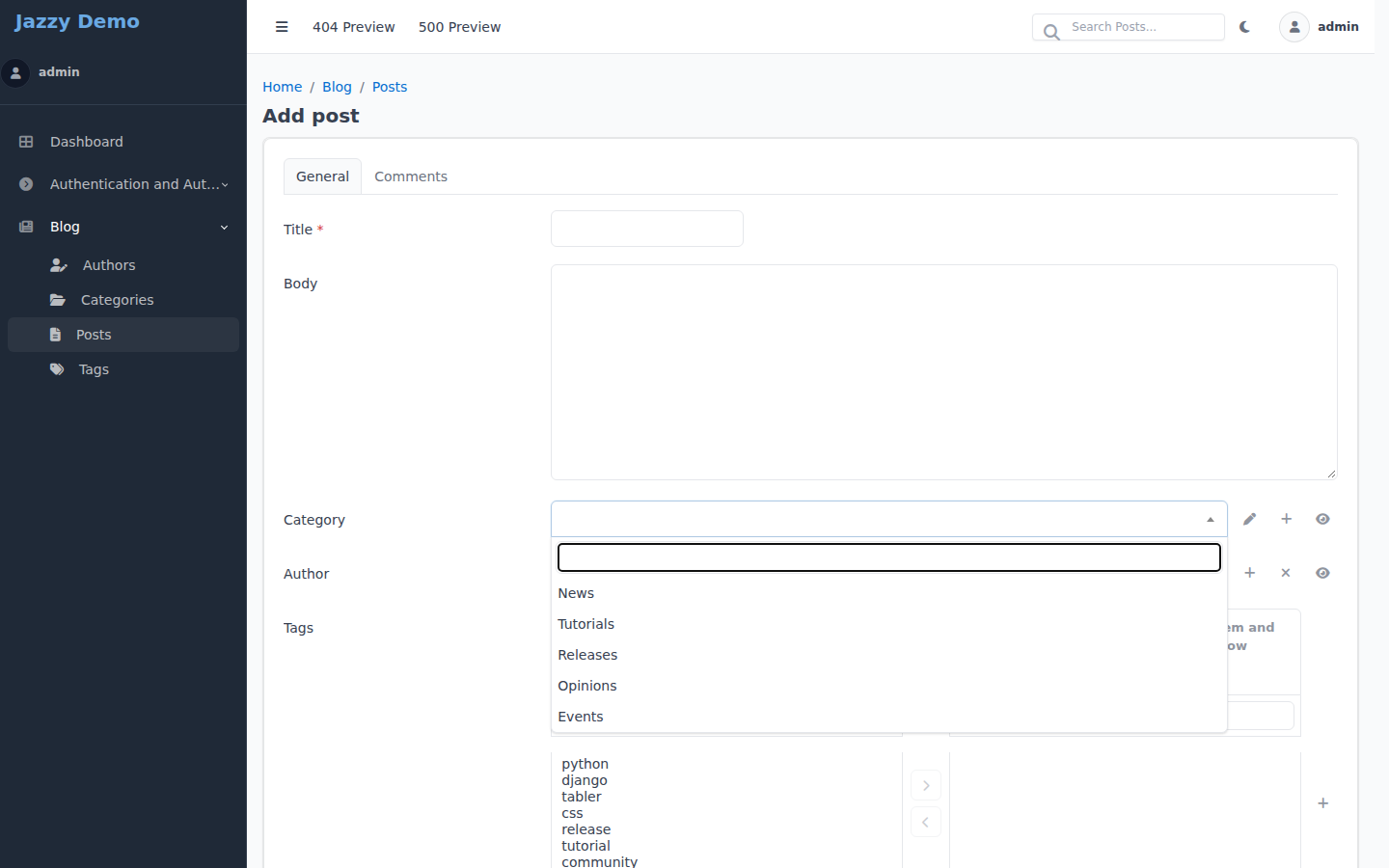Click the Dashboard grid icon in sidebar
This screenshot has height=868, width=1389.
point(26,142)
